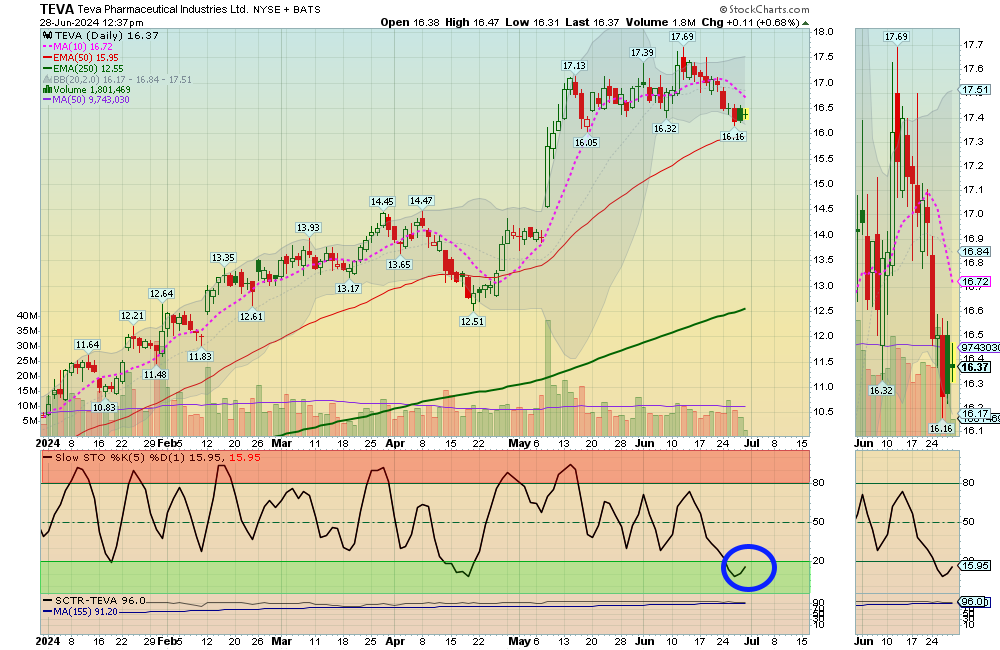
Task: Click the 16.32 low label in the zoomed June panel
Action: [x=881, y=390]
